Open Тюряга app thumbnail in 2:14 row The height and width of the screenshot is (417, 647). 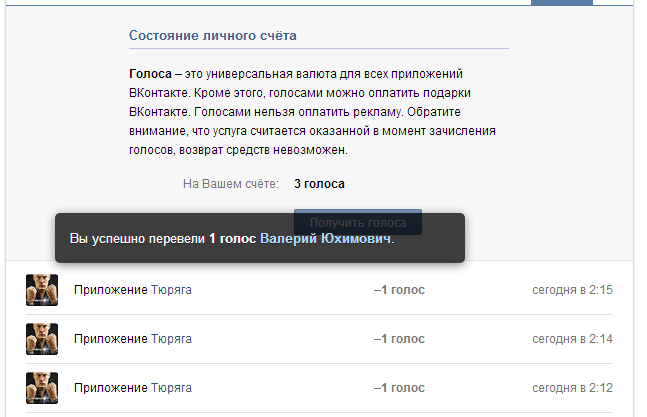coord(42,339)
